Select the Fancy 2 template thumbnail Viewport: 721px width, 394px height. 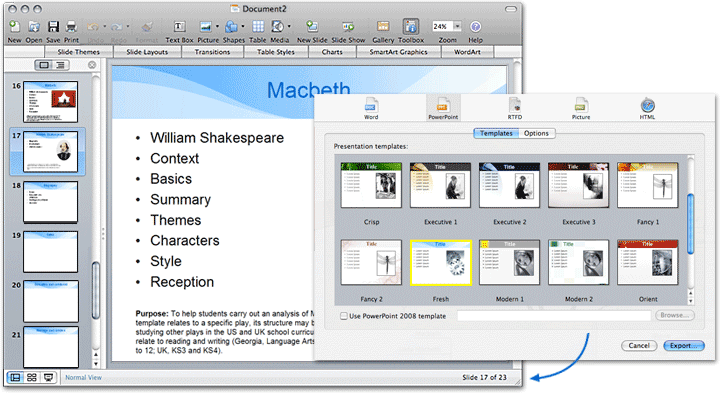point(371,263)
